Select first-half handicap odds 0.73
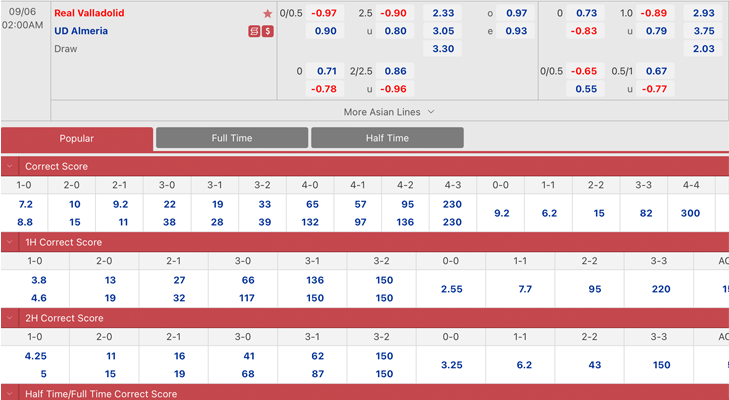The image size is (729, 400). click(585, 13)
